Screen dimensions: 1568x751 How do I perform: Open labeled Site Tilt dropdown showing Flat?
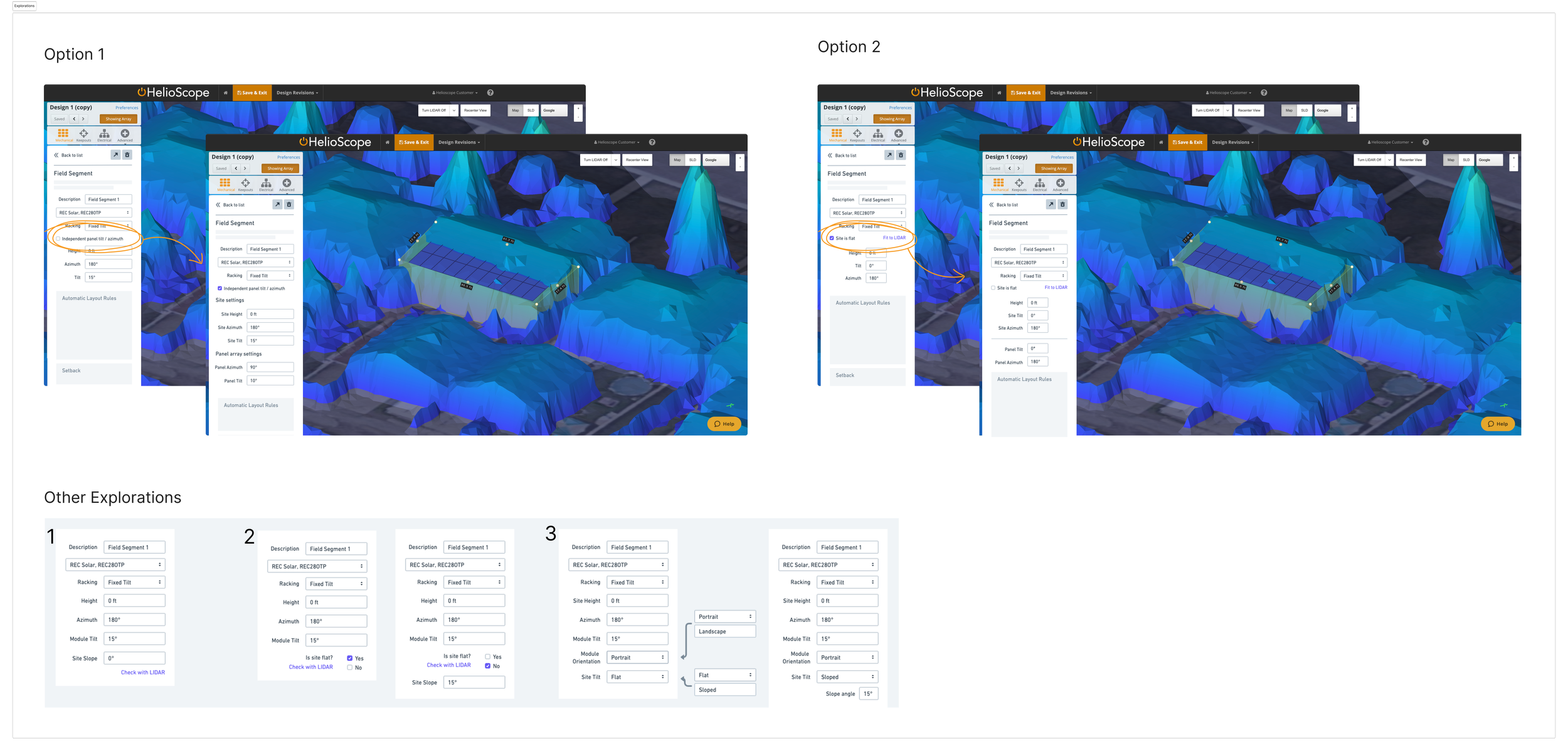(x=637, y=677)
